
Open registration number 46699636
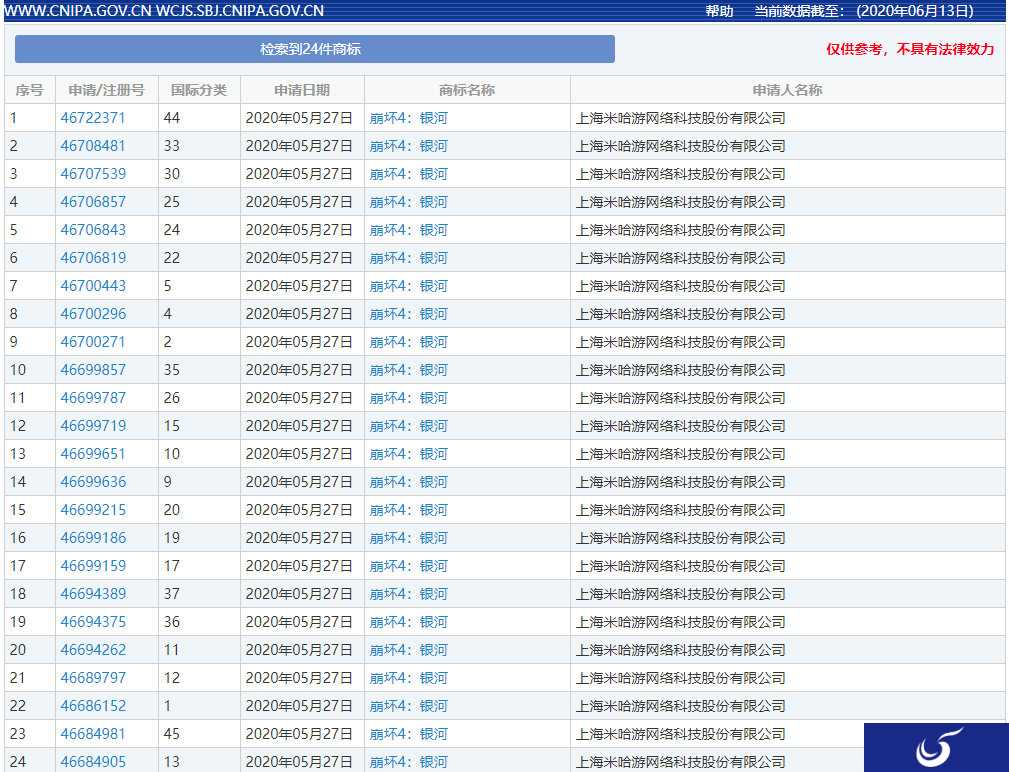(x=93, y=482)
